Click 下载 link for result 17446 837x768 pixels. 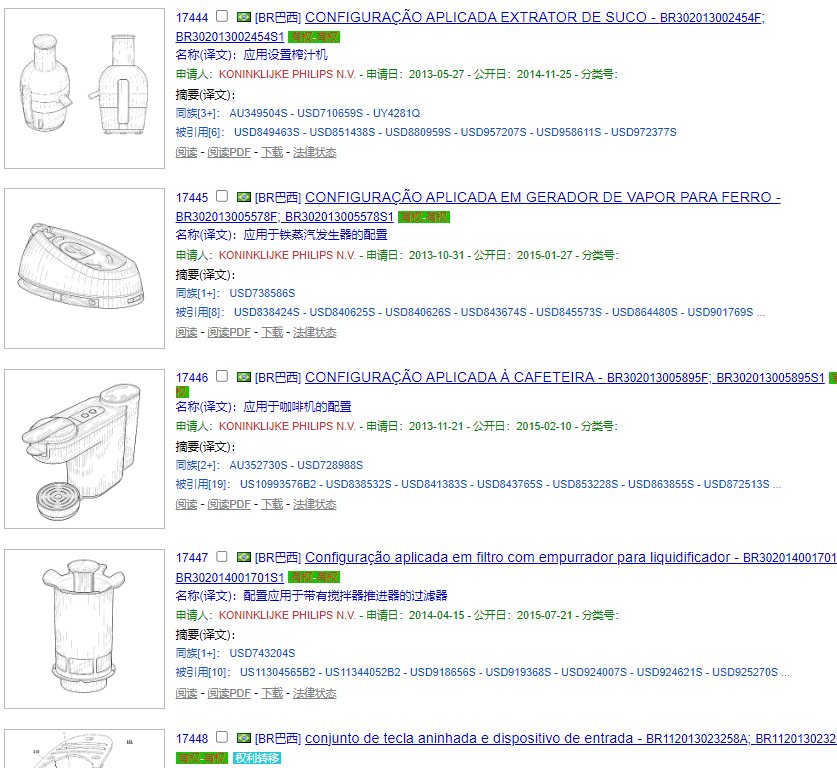coord(272,504)
